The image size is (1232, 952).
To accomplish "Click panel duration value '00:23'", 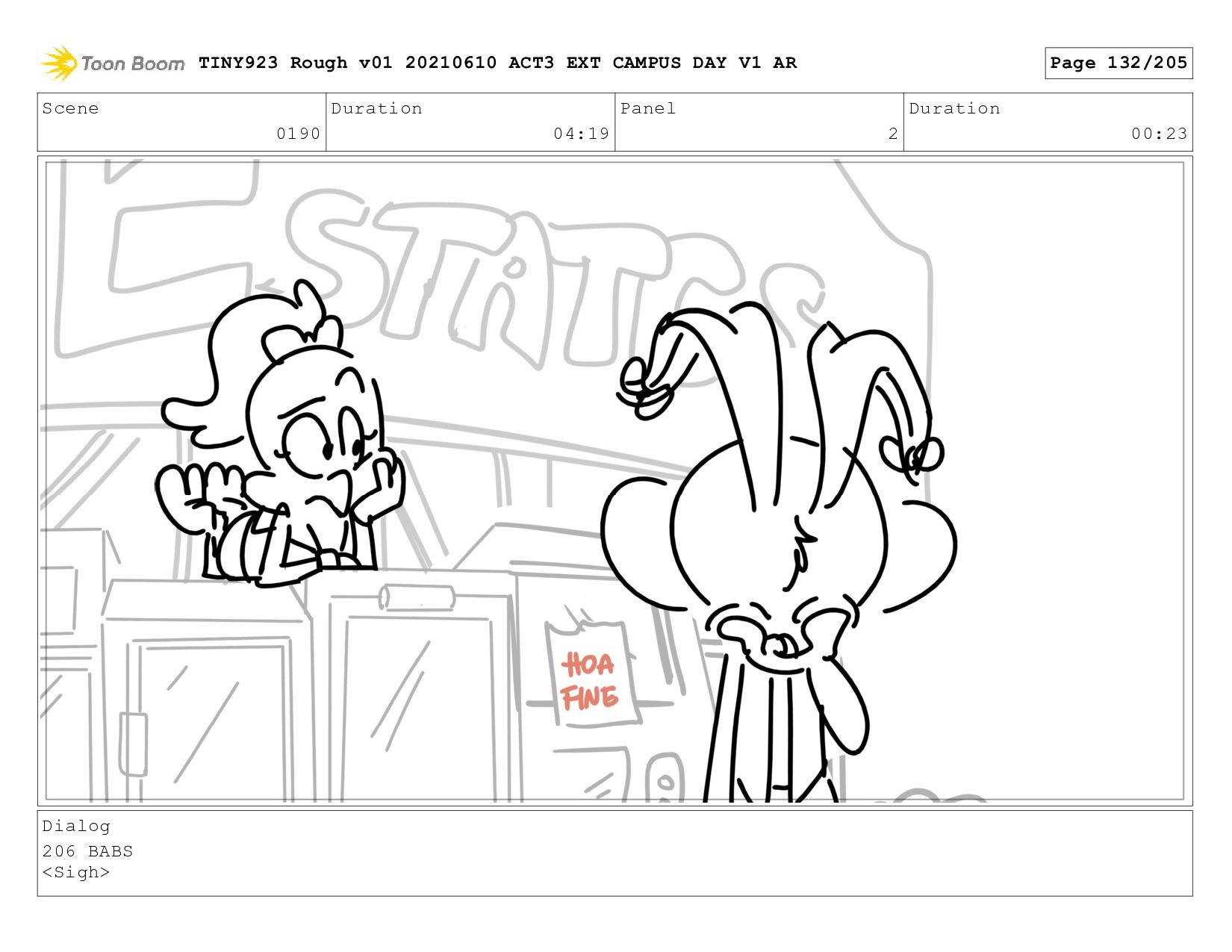I will 1159,134.
